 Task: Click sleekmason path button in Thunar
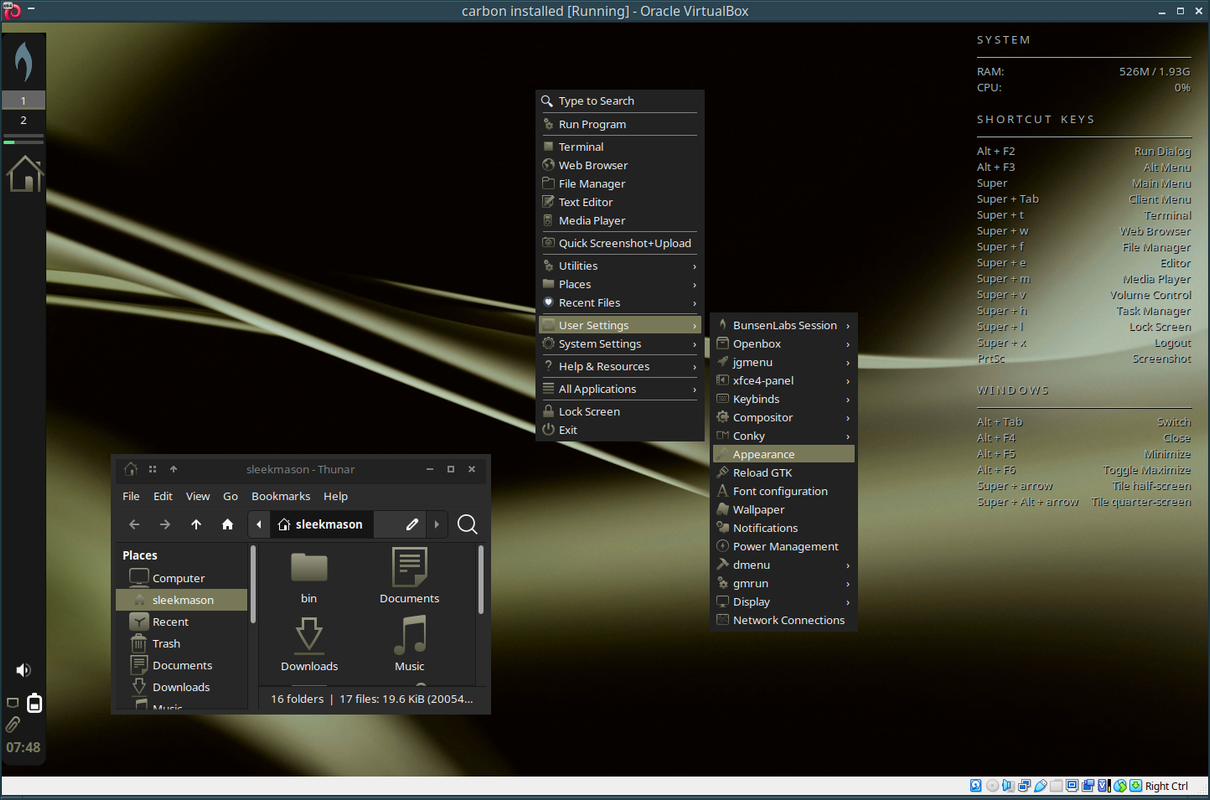tap(321, 524)
